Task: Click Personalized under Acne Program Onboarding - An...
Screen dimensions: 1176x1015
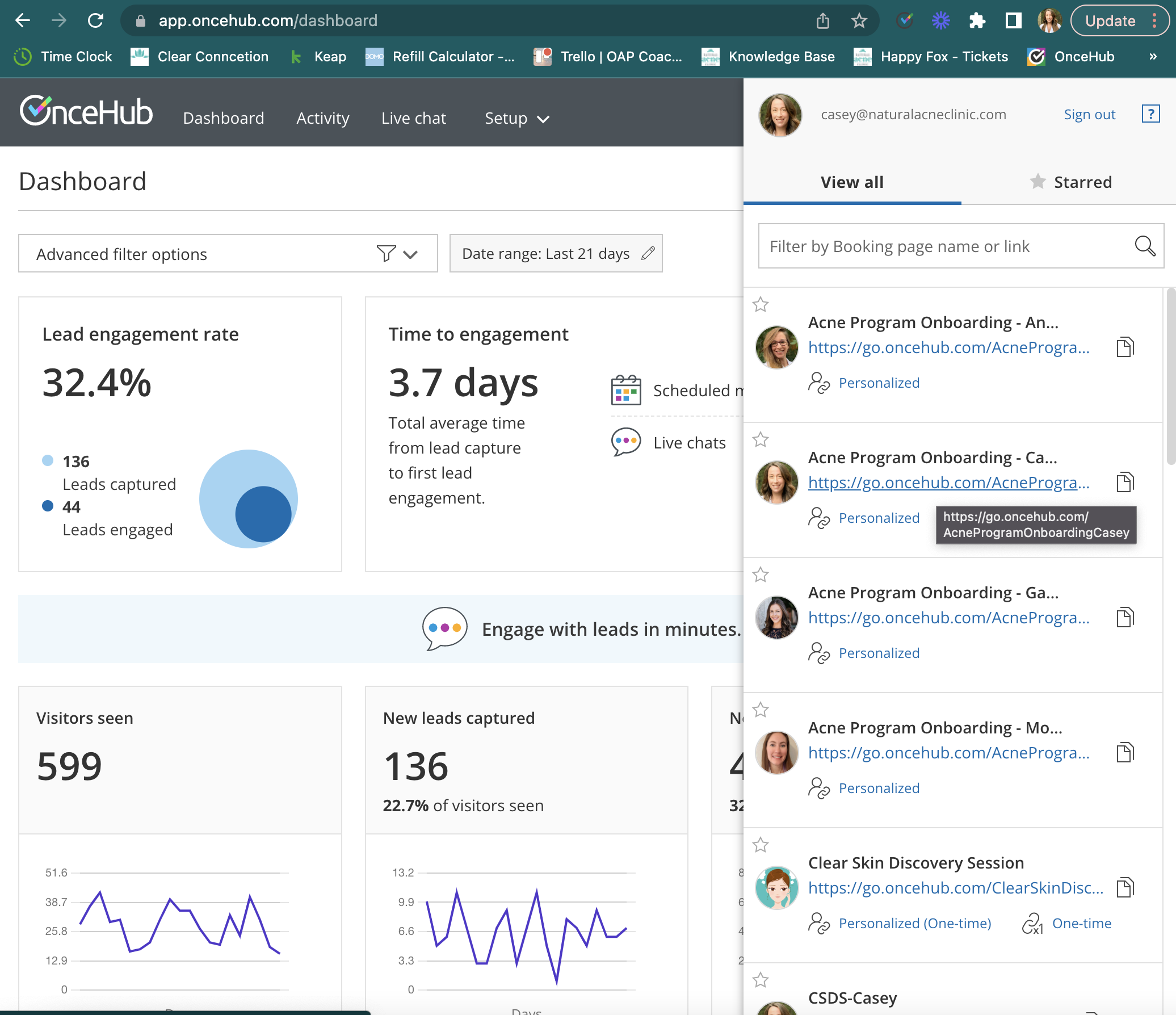Action: 879,383
